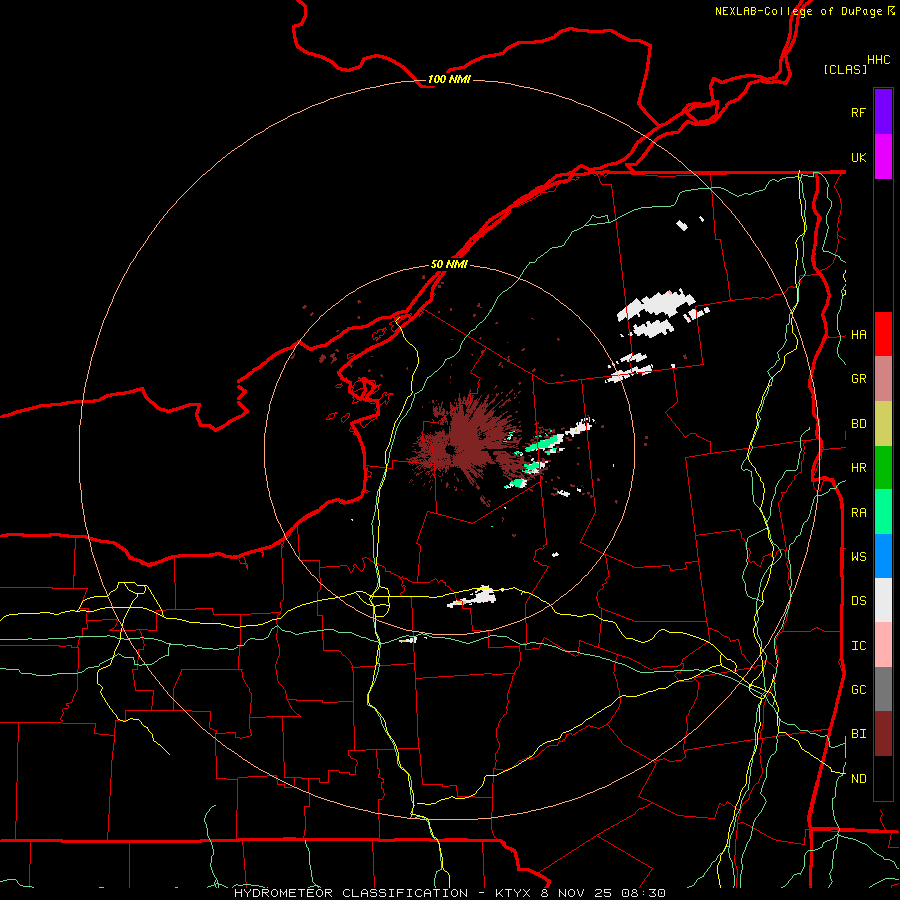Screen dimensions: 900x900
Task: Click the IC legend label
Action: click(x=858, y=646)
